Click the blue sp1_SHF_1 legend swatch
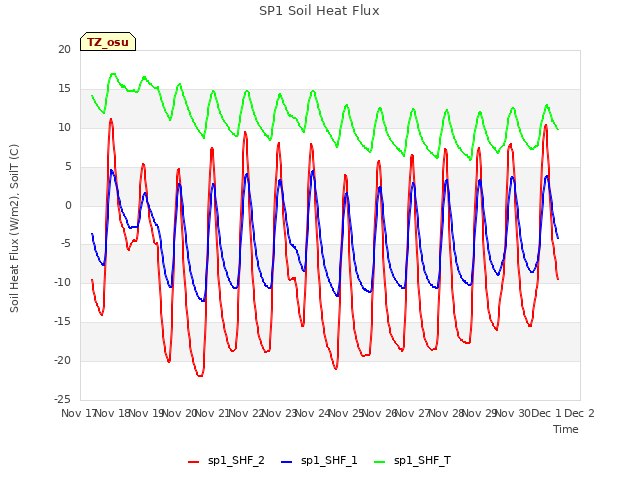Screen dimensions: 640x480 click(x=287, y=462)
